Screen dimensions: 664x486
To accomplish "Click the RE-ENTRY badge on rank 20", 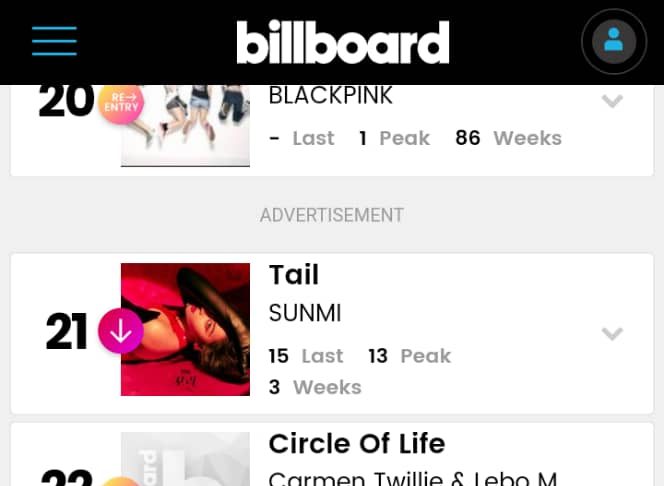I will click(x=121, y=103).
